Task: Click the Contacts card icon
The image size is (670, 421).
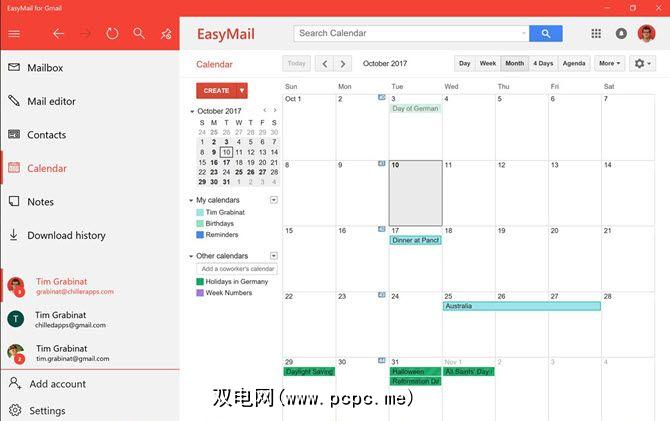Action: [x=14, y=134]
